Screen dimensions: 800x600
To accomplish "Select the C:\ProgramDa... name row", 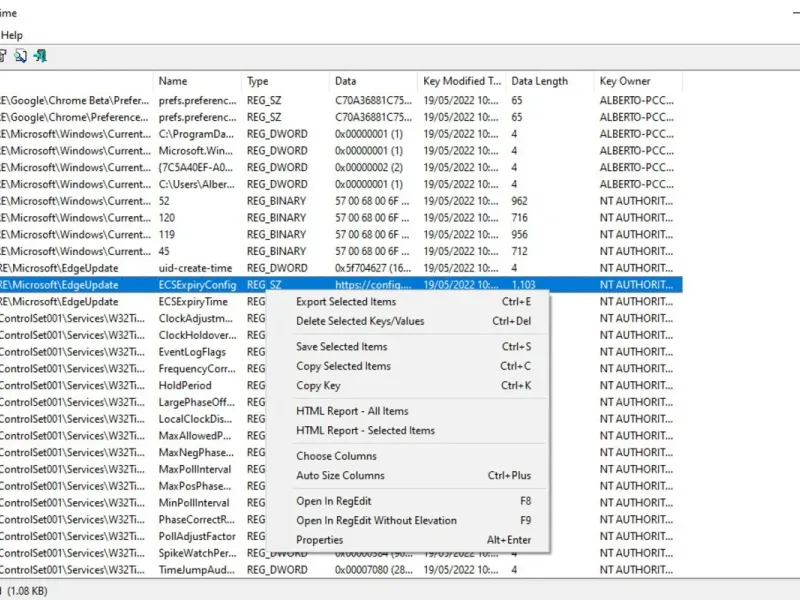I will [x=341, y=134].
